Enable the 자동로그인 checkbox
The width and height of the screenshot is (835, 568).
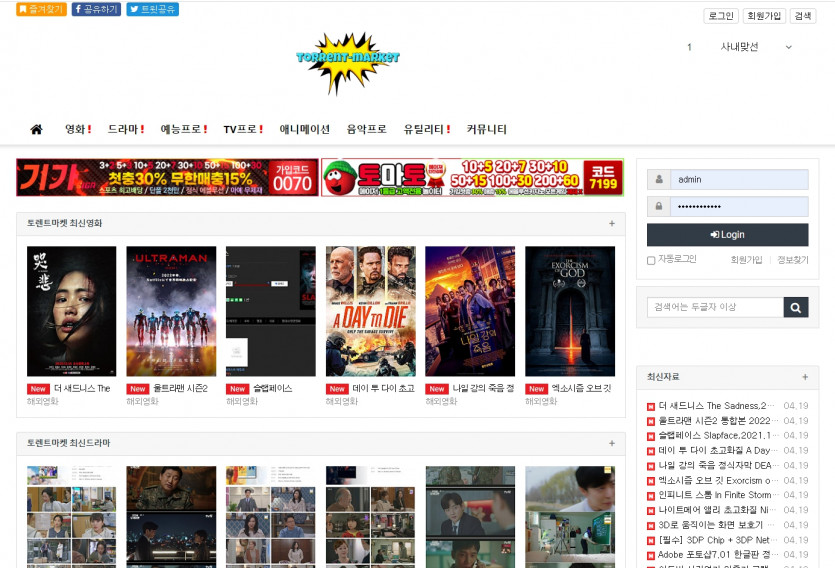tap(652, 260)
